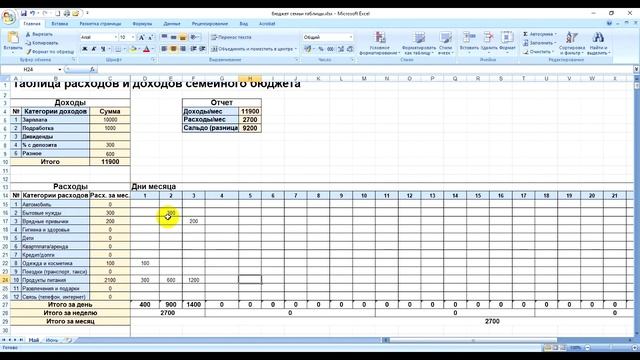The width and height of the screenshot is (640, 360).
Task: Apply percent style format
Action: point(321,49)
